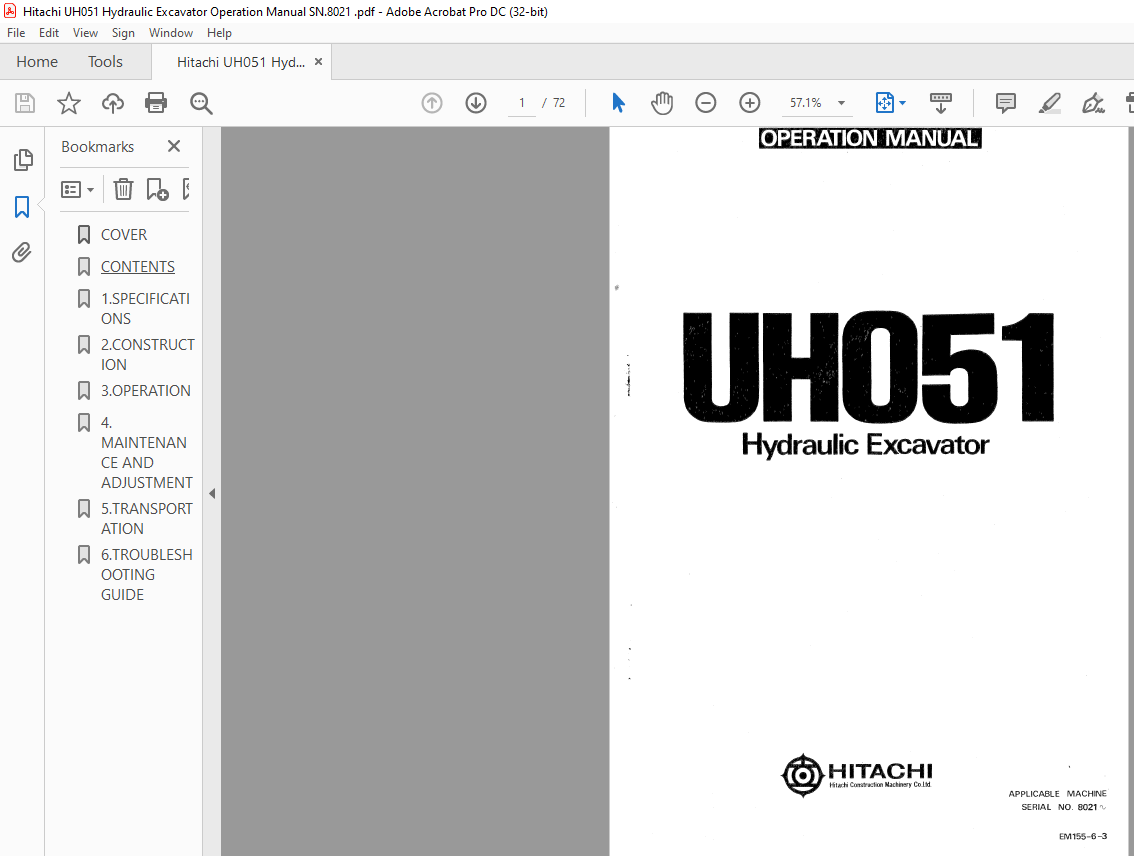1134x856 pixels.
Task: Add a new bookmark icon
Action: [x=157, y=189]
